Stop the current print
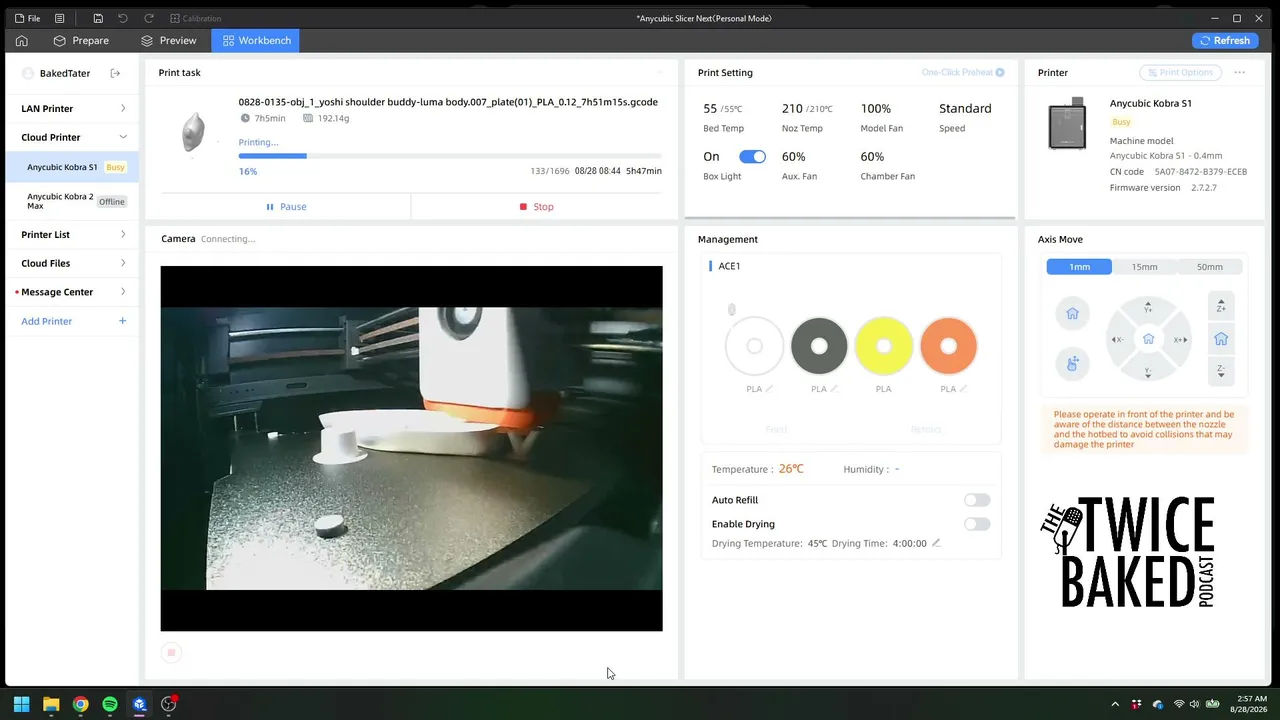Image resolution: width=1280 pixels, height=720 pixels. click(536, 207)
